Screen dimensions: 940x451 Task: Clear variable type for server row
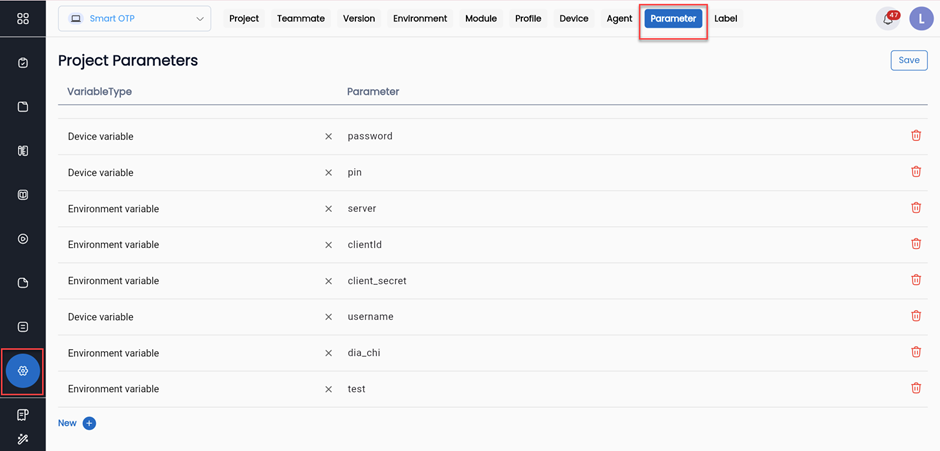coord(328,209)
